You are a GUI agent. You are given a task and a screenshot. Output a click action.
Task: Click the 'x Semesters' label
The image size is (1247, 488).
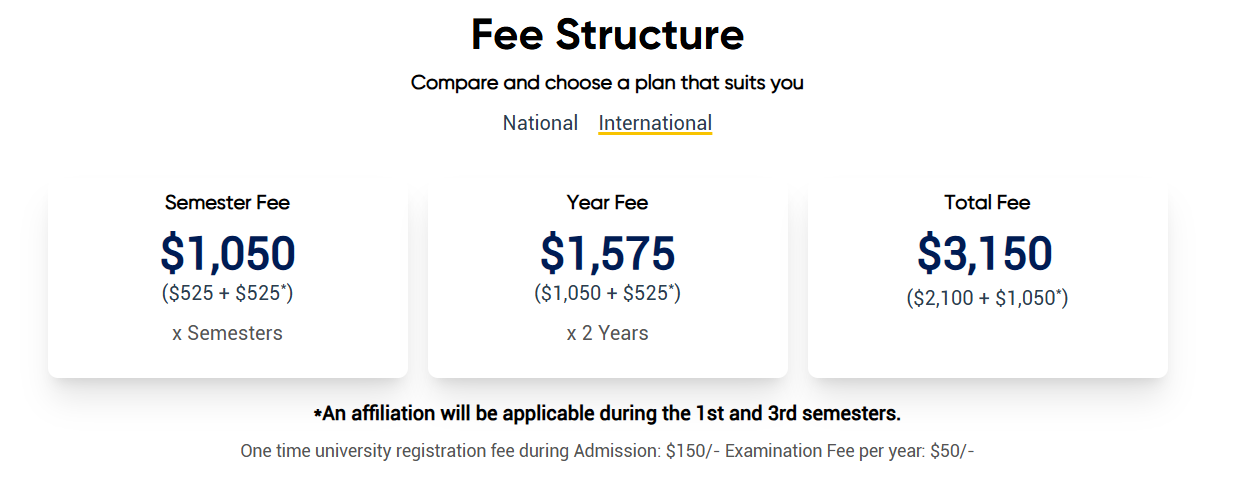point(227,333)
